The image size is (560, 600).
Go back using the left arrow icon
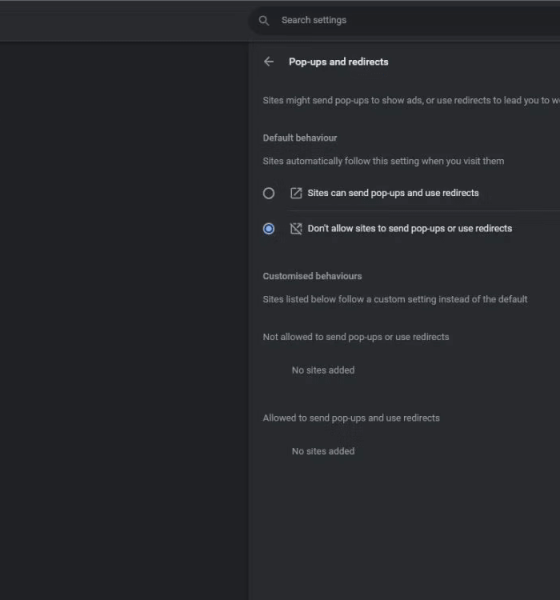pos(269,62)
